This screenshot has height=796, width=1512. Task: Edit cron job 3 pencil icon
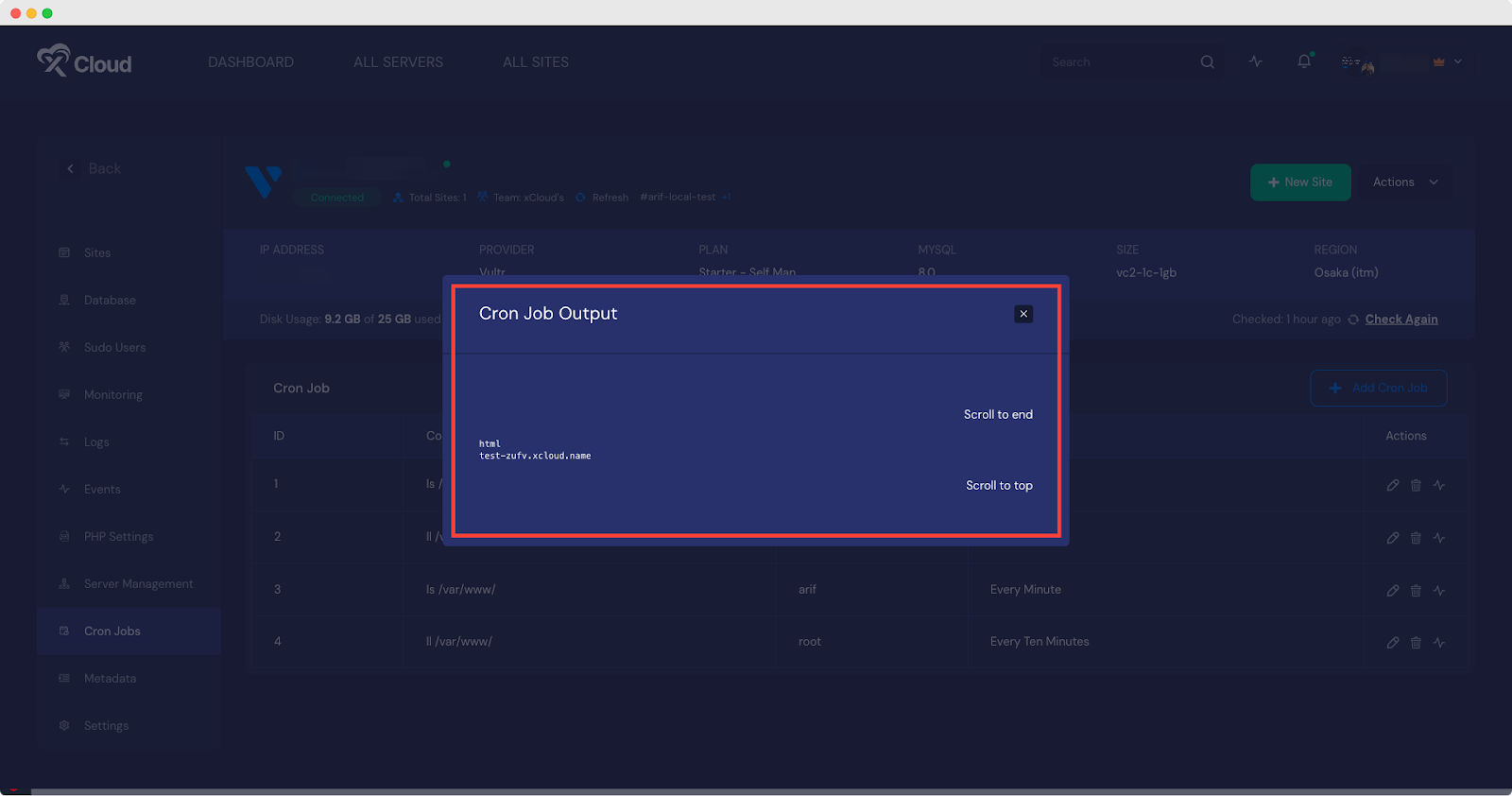pyautogui.click(x=1393, y=590)
